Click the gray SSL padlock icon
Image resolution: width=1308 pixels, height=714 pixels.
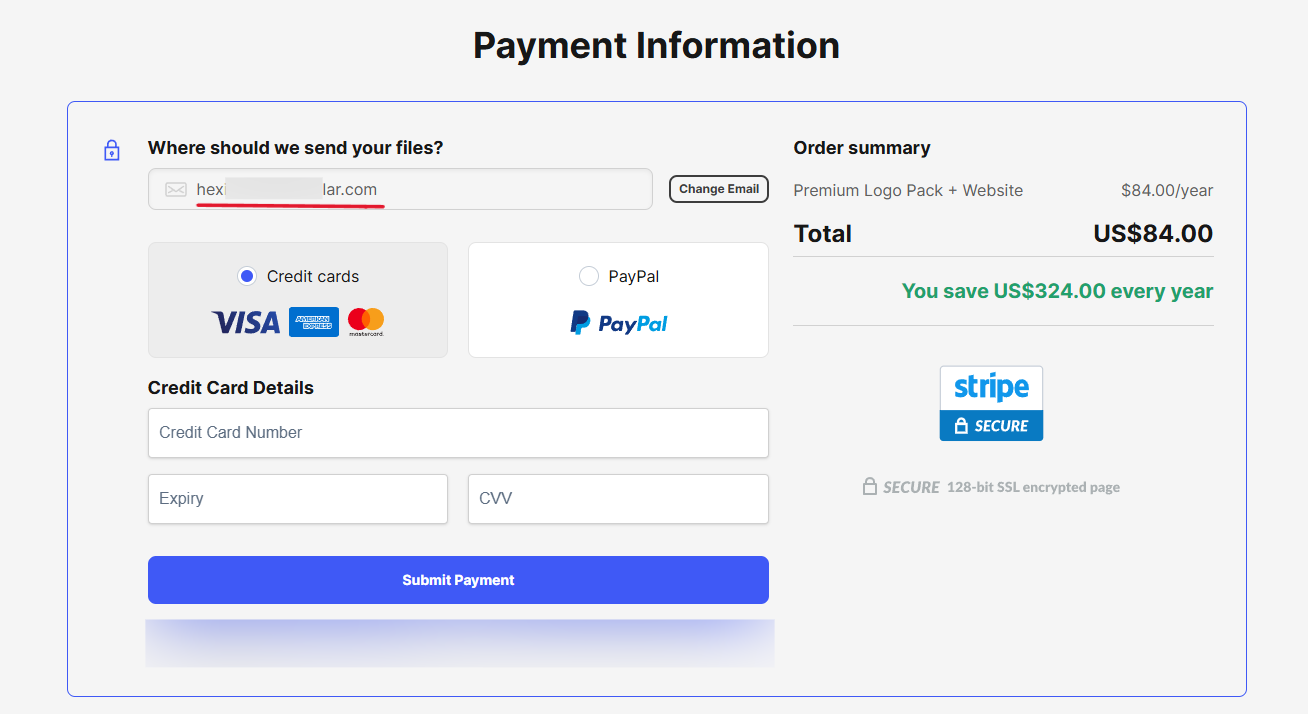(870, 487)
